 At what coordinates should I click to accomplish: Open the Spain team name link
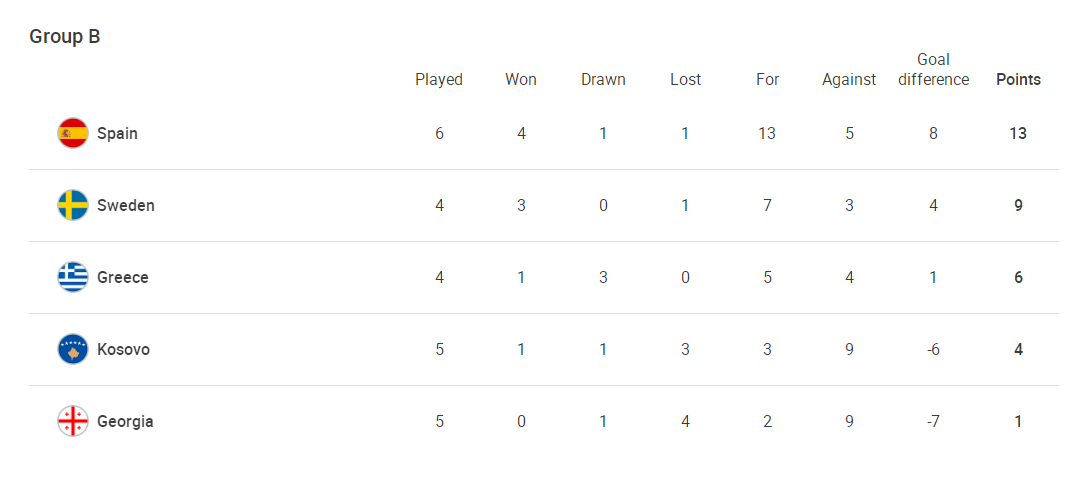[117, 133]
